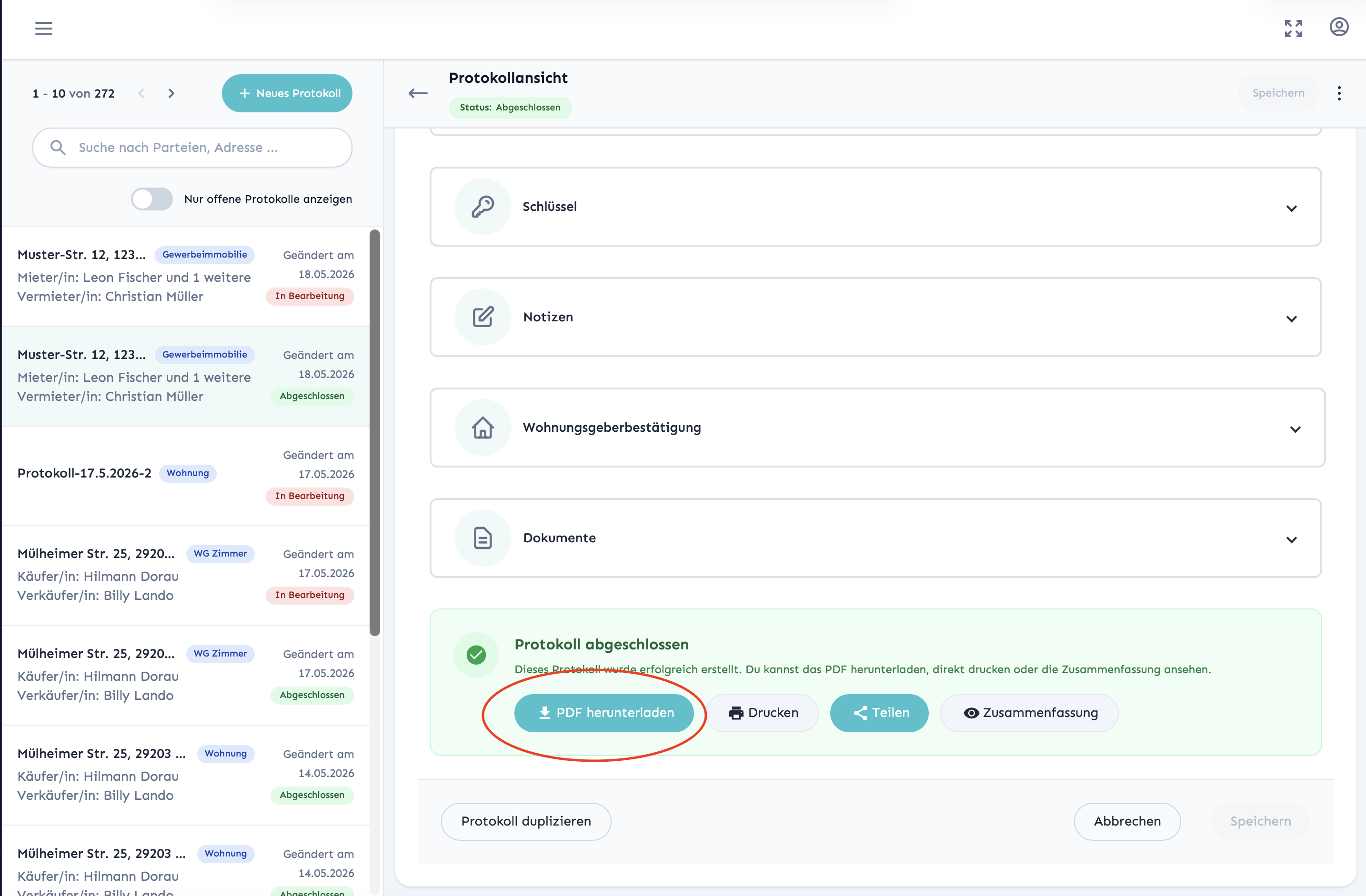Open the user account icon
Image resolution: width=1366 pixels, height=896 pixels.
(x=1338, y=27)
